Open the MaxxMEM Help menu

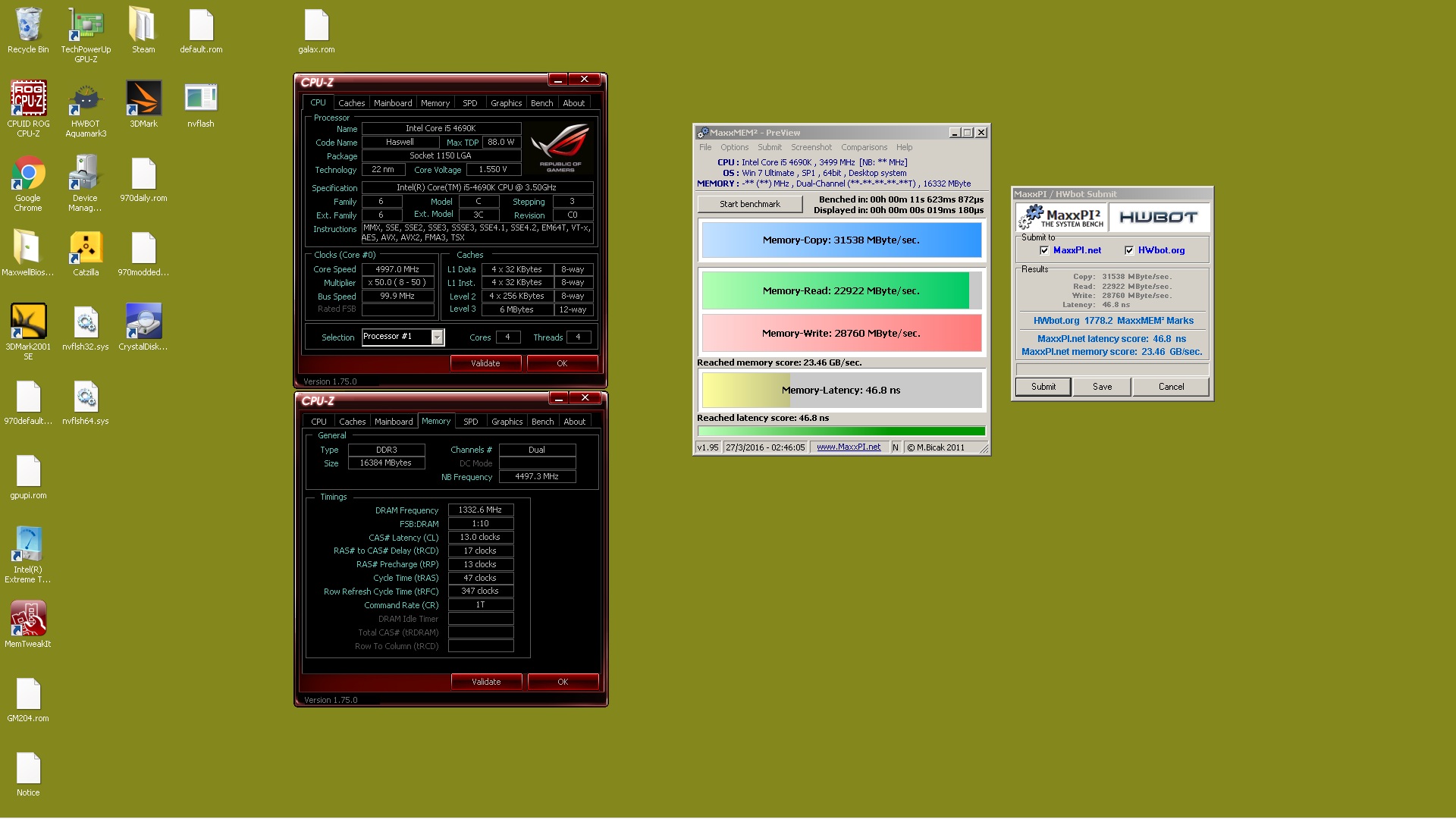(904, 147)
